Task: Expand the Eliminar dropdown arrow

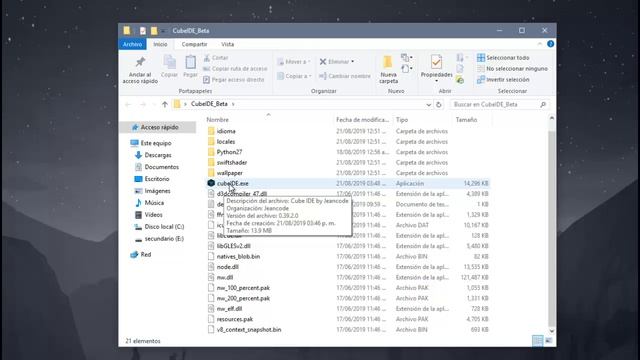Action: point(353,62)
